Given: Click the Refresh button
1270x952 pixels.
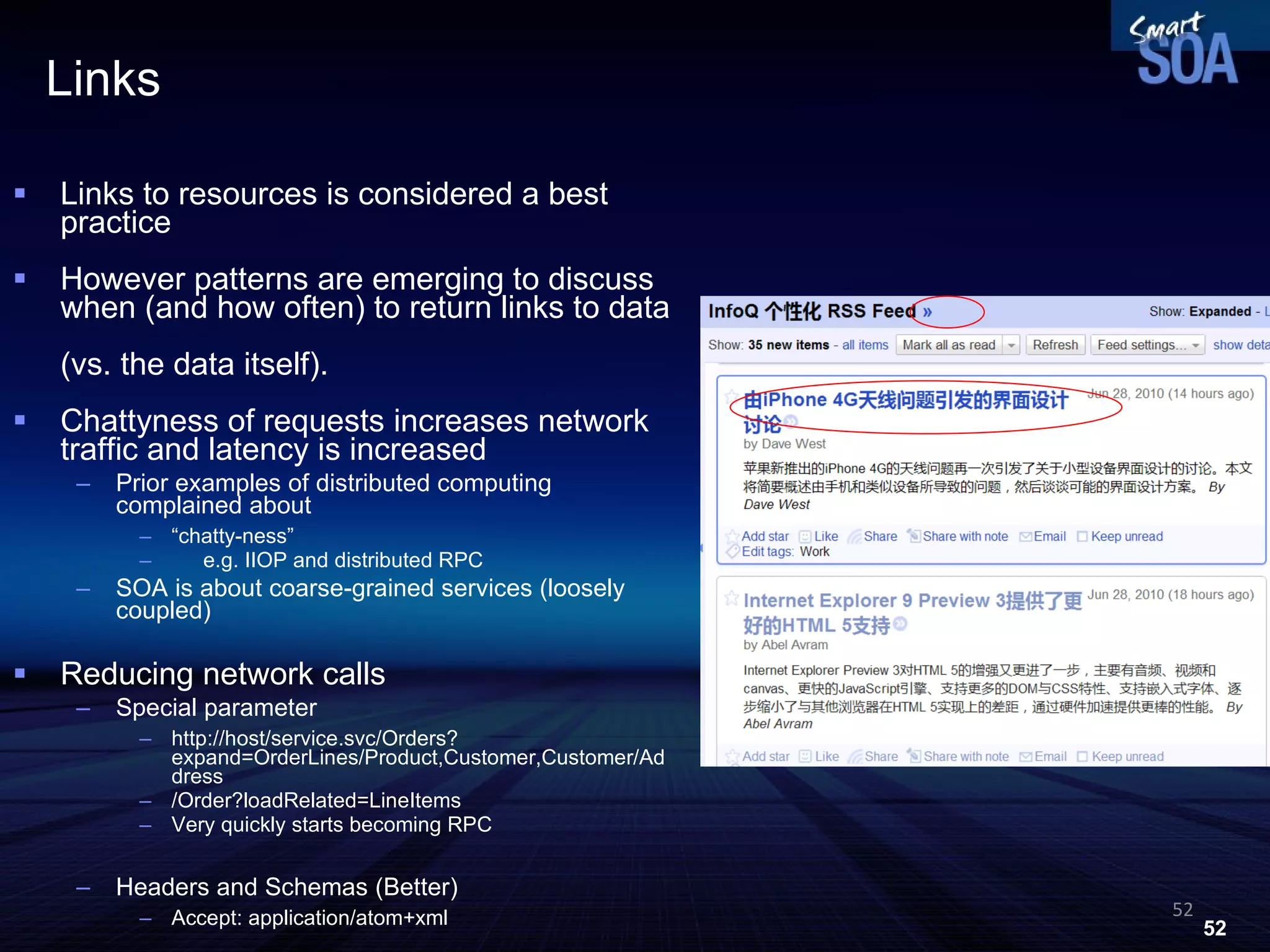Looking at the screenshot, I should pyautogui.click(x=1055, y=345).
